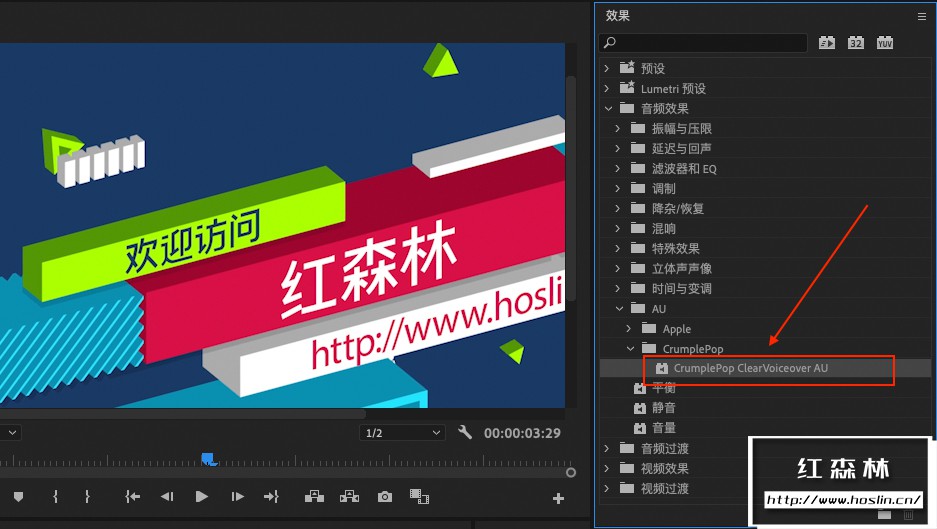This screenshot has width=937, height=529.
Task: Expand the 音频过渡 folder
Action: (607, 448)
